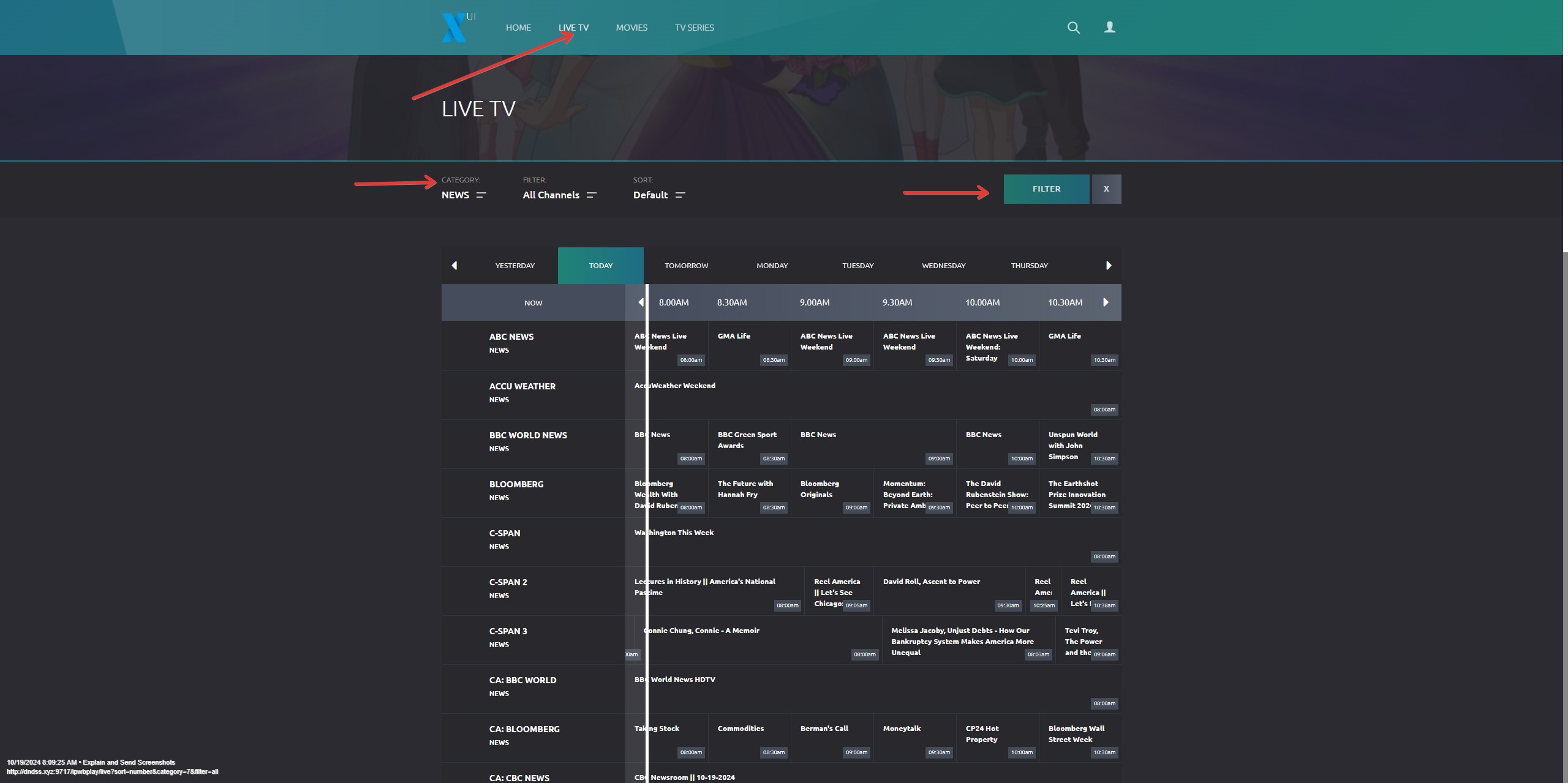The width and height of the screenshot is (1568, 783).
Task: Select The Future with Hannah Fry
Action: point(749,493)
